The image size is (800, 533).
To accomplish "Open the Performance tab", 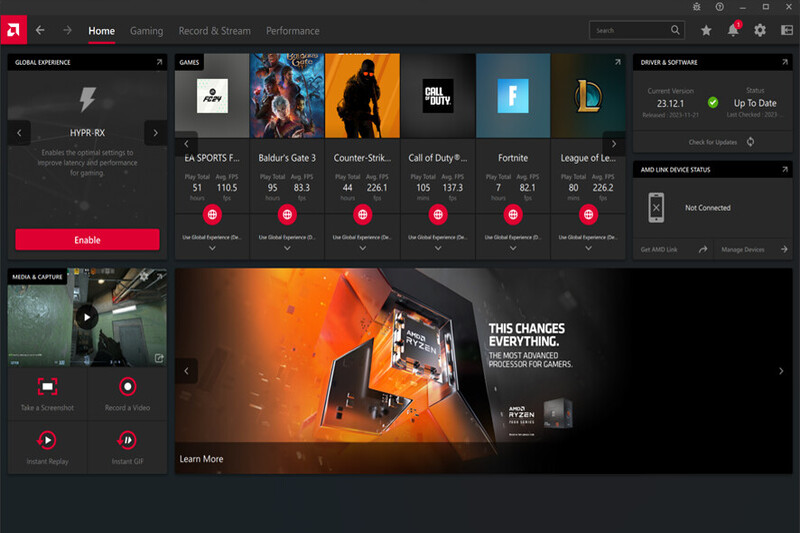I will click(292, 31).
